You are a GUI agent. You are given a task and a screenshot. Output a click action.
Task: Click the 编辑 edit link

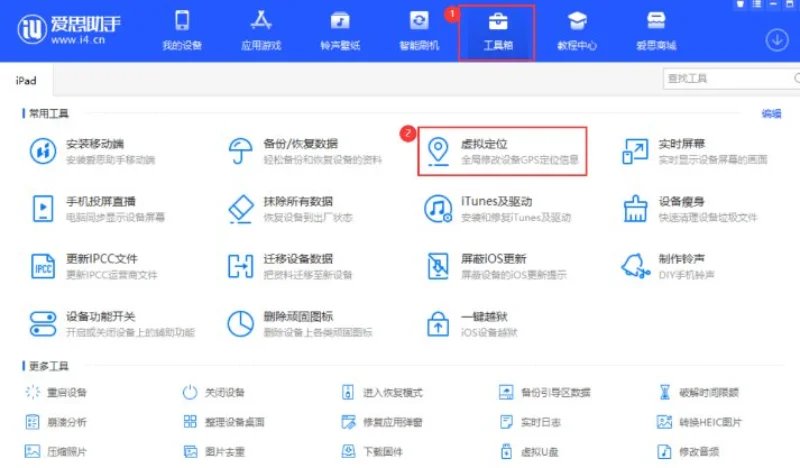771,113
